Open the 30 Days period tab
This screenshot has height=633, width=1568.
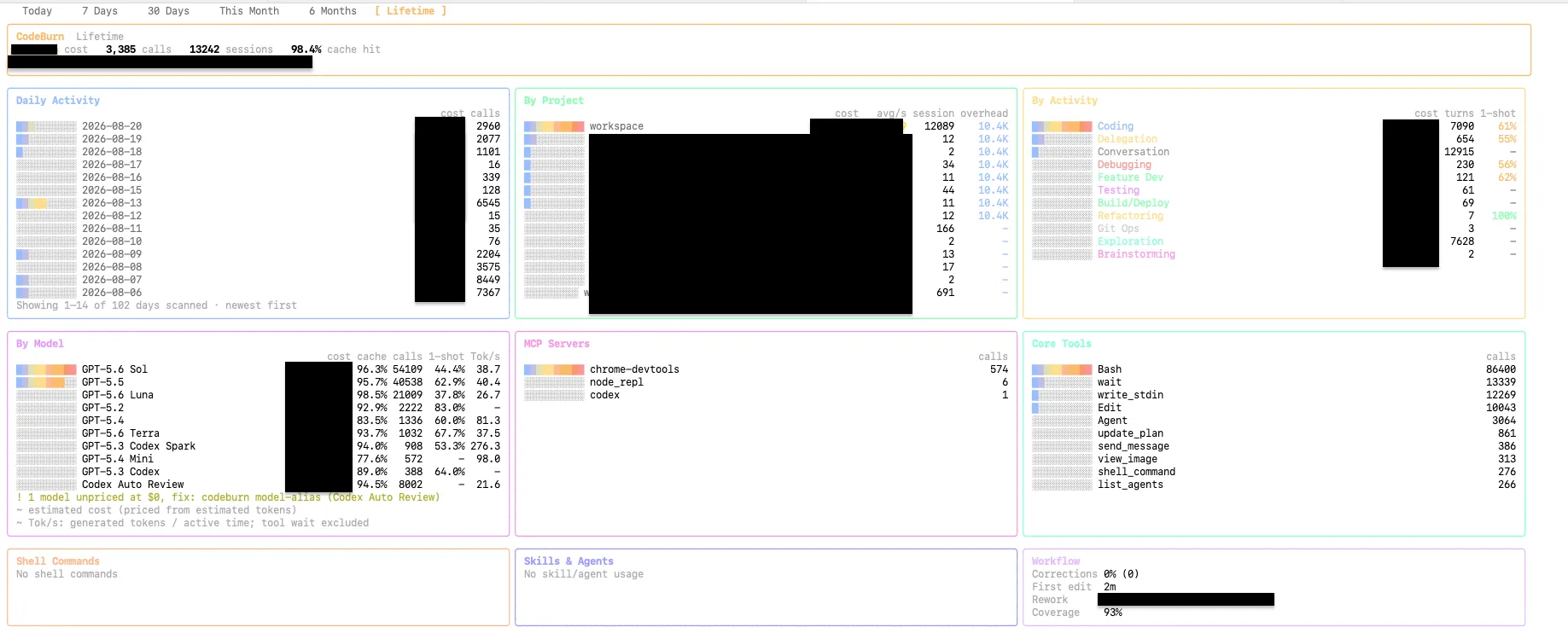pos(168,11)
